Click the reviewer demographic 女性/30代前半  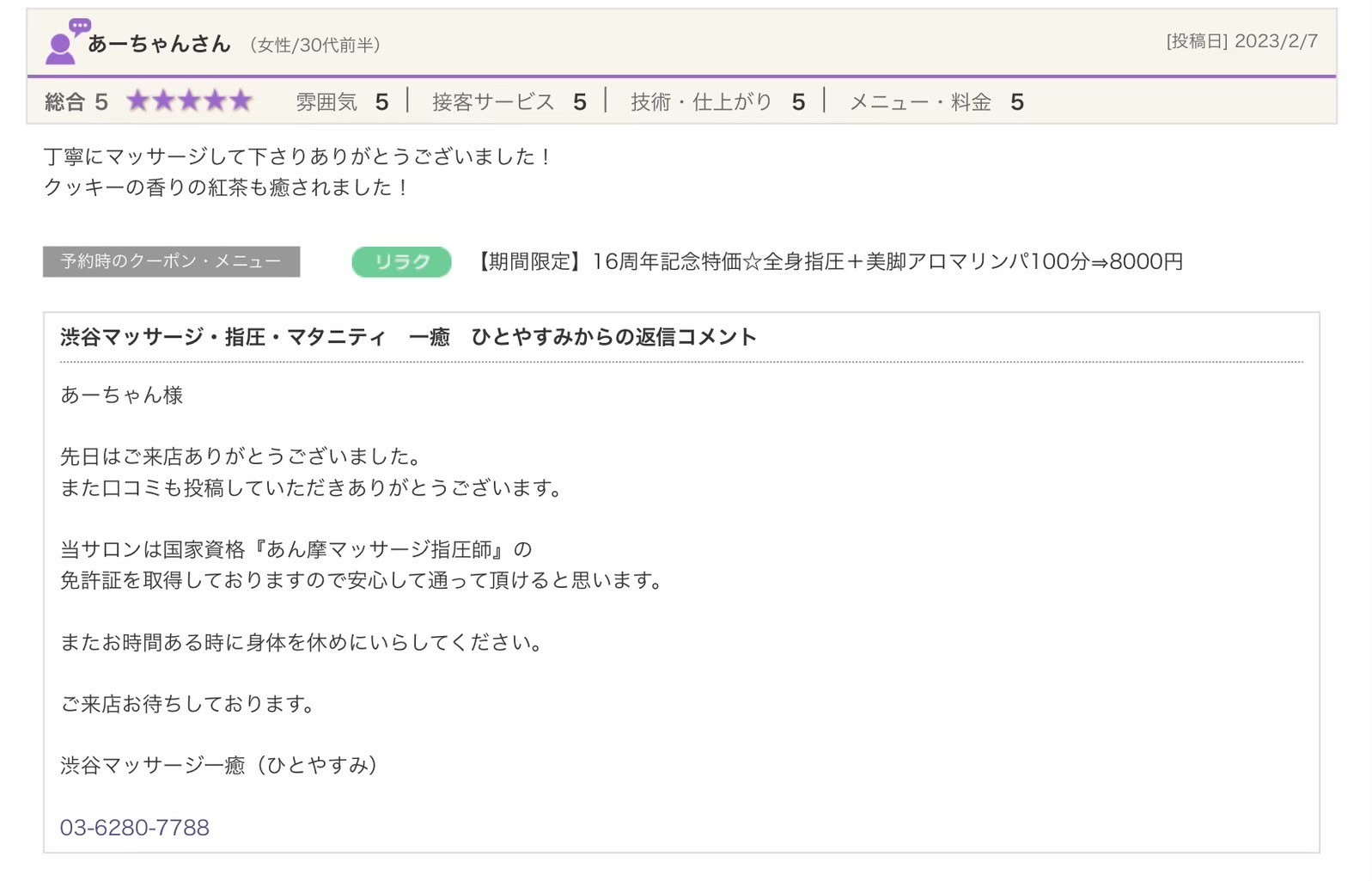tap(314, 45)
